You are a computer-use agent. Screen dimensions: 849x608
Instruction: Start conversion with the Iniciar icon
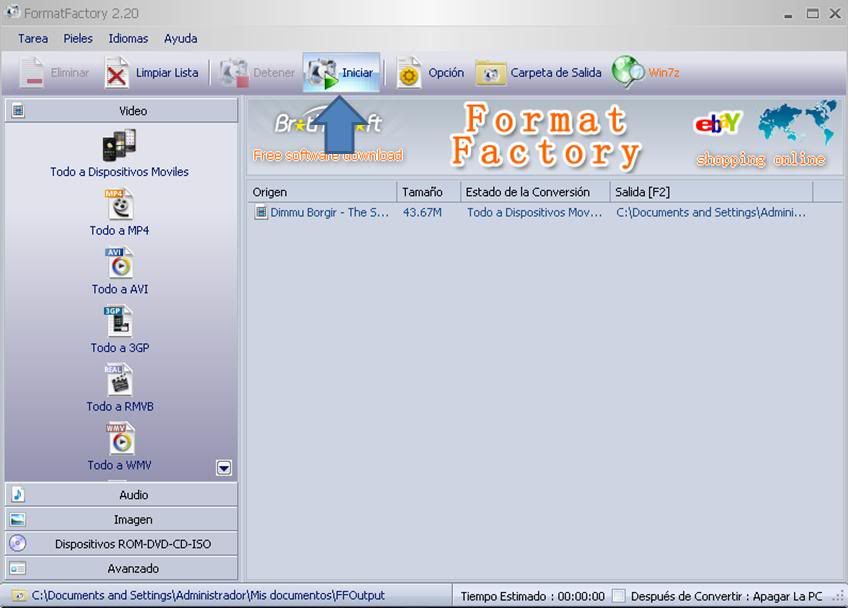322,73
